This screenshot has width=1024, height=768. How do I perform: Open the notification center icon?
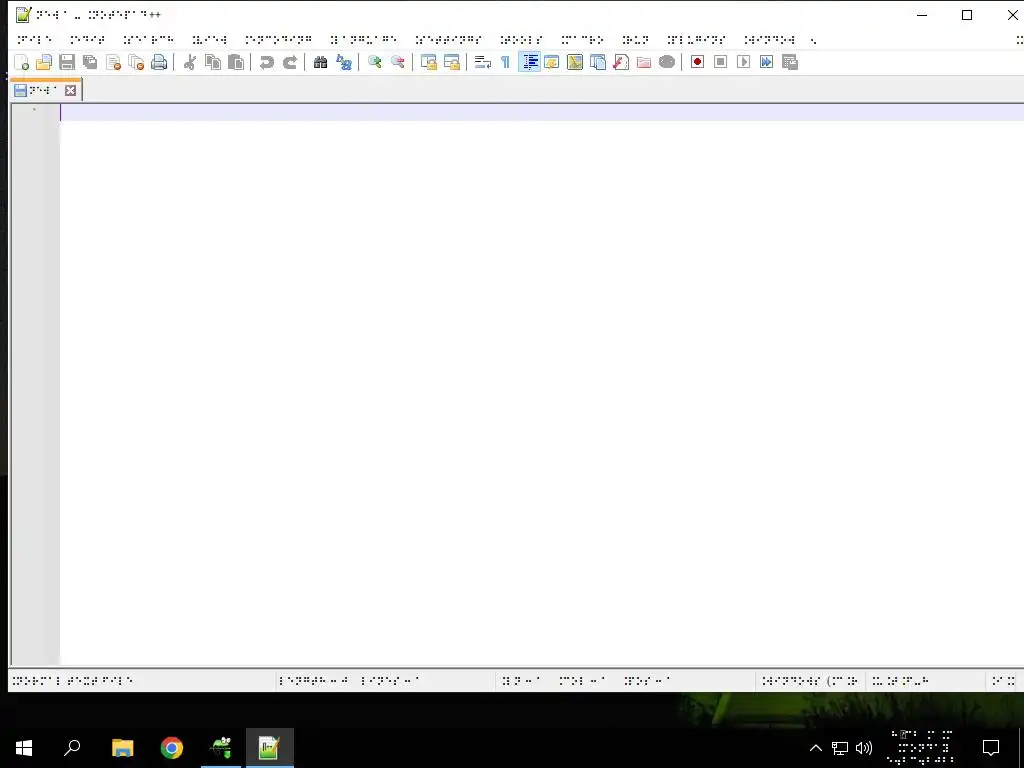click(991, 748)
